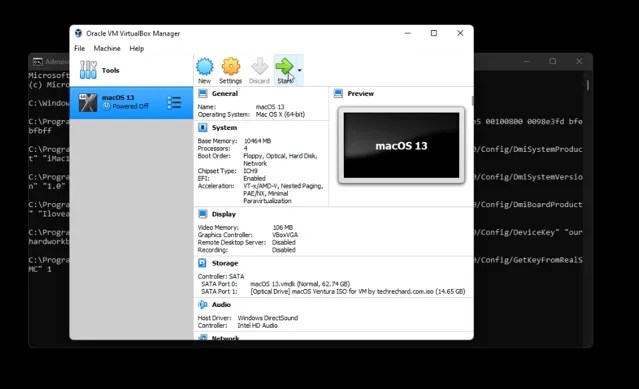The width and height of the screenshot is (639, 389).
Task: Click Graphics Controller value VBoxVGA
Action: [x=285, y=235]
